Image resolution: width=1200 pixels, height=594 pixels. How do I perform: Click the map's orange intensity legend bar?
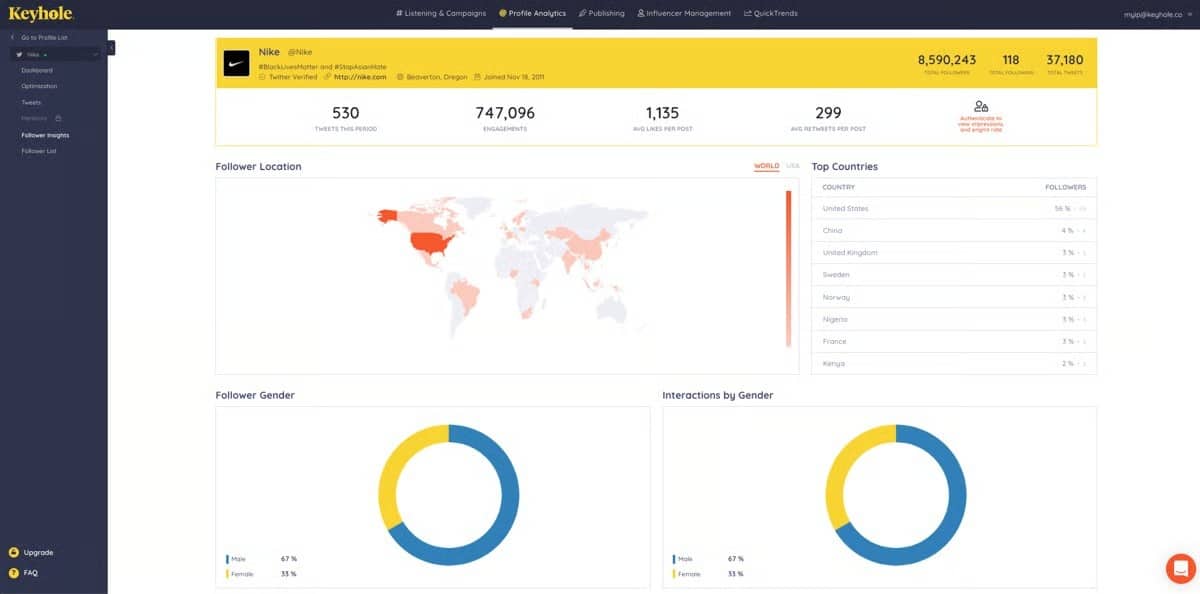(788, 269)
